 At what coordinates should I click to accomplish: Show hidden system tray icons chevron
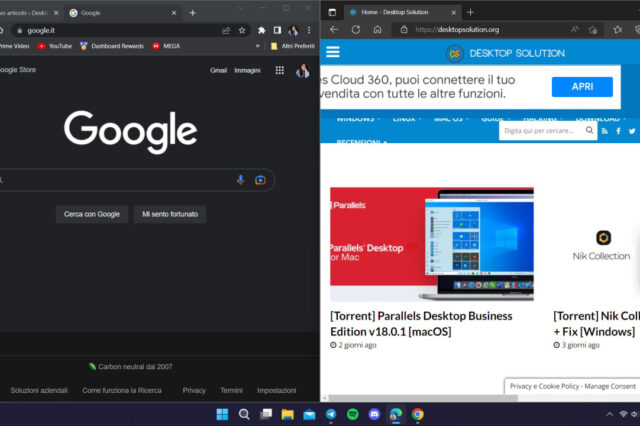(609, 414)
